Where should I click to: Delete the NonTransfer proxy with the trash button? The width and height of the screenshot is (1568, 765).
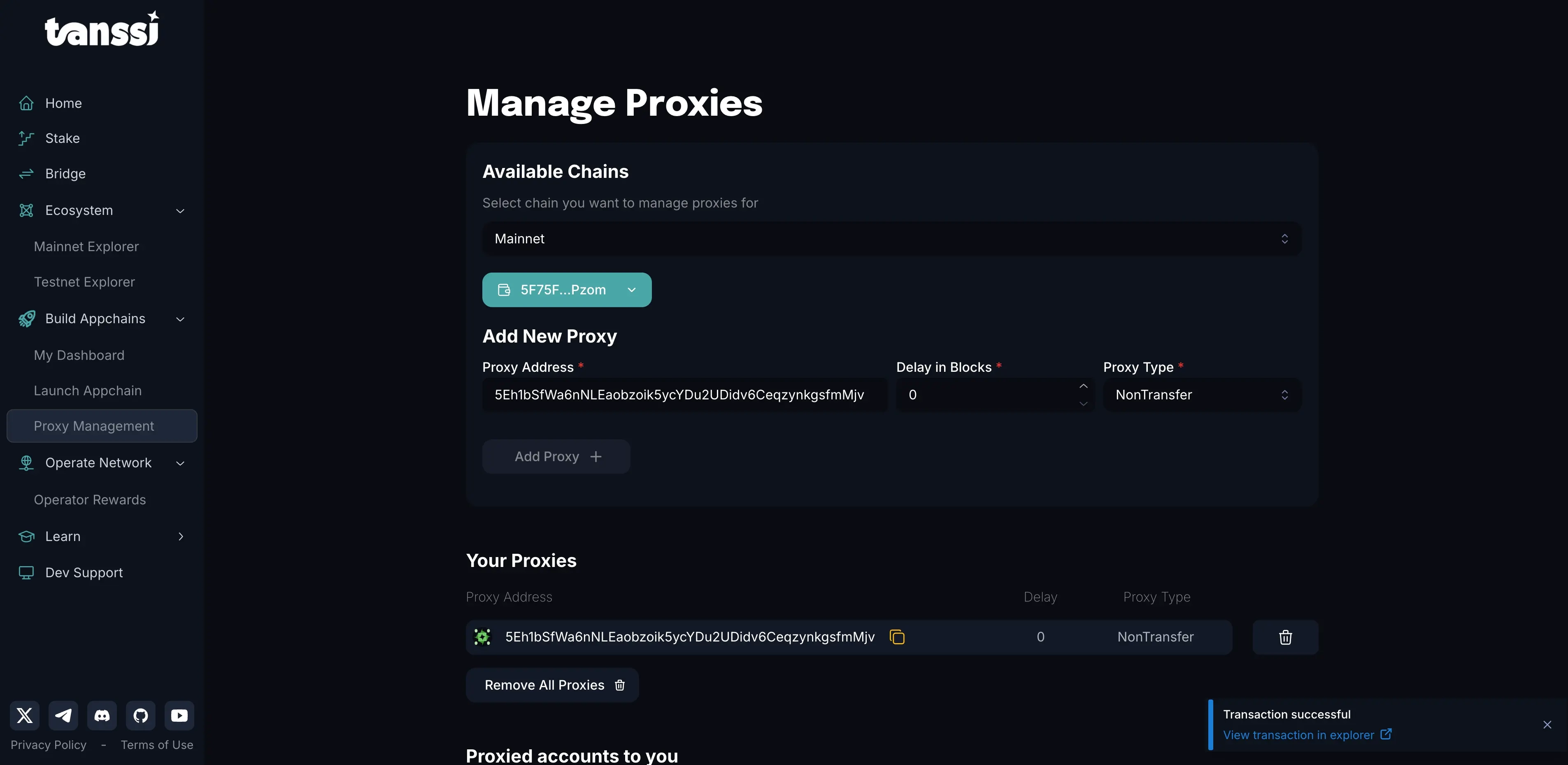(x=1286, y=637)
